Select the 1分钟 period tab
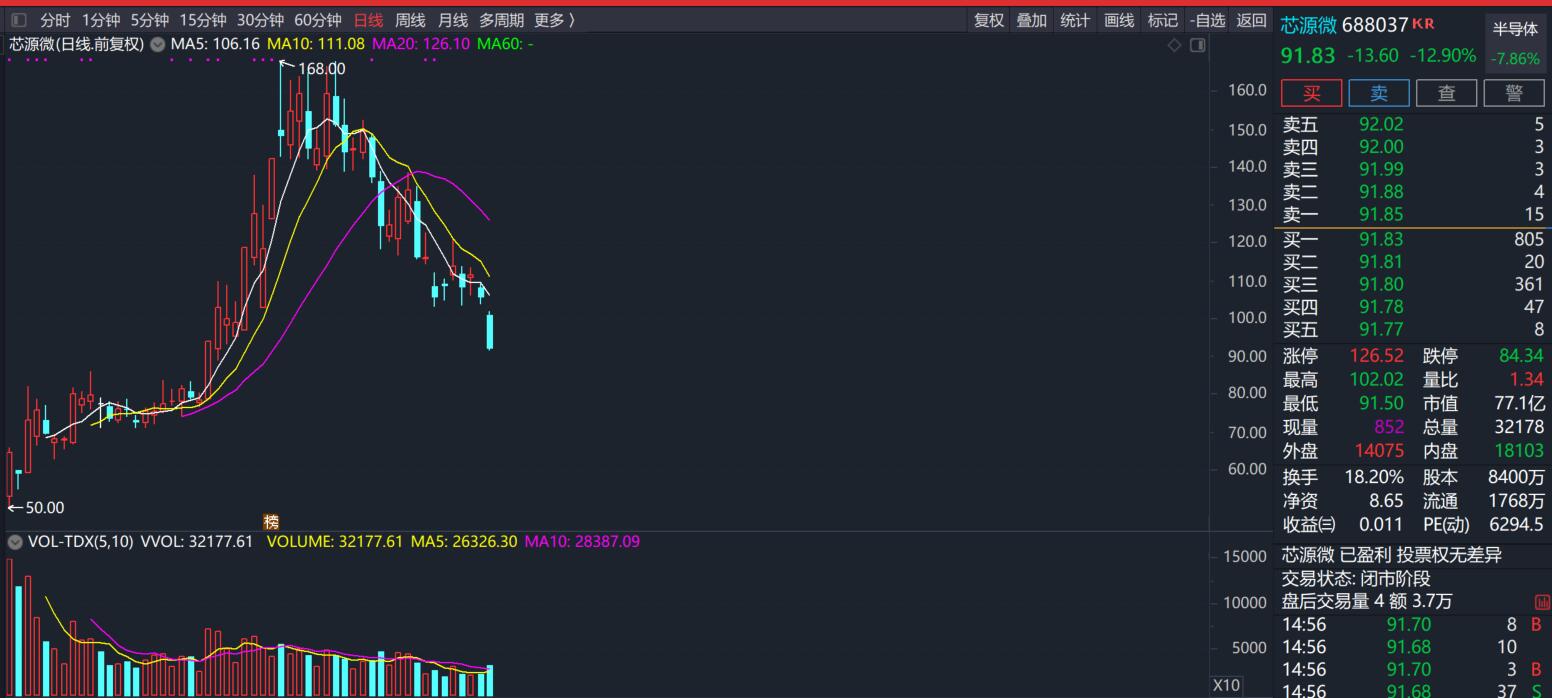Screen dimensions: 1552x698 101,20
